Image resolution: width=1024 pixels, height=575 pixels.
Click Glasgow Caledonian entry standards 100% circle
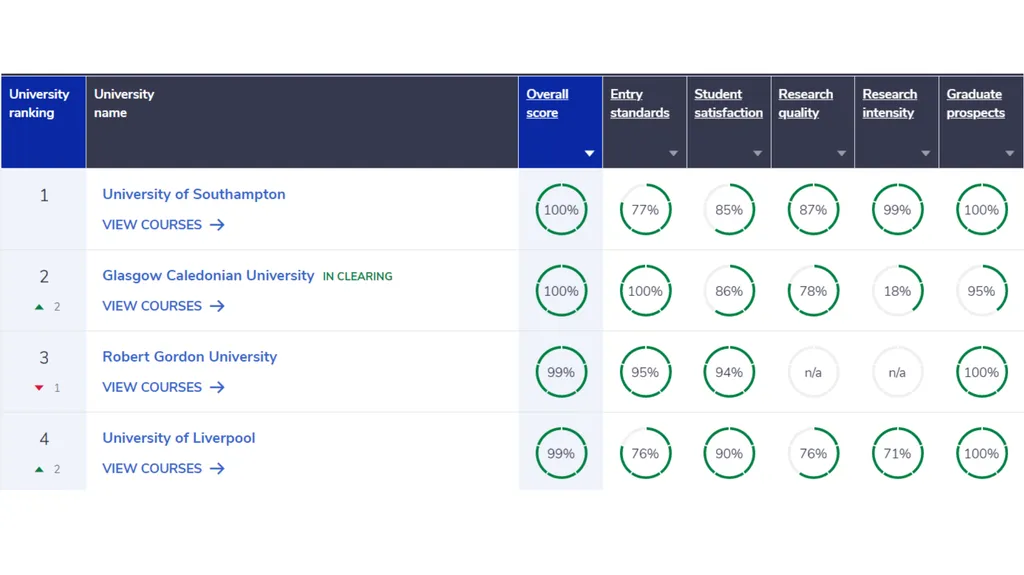click(x=645, y=291)
